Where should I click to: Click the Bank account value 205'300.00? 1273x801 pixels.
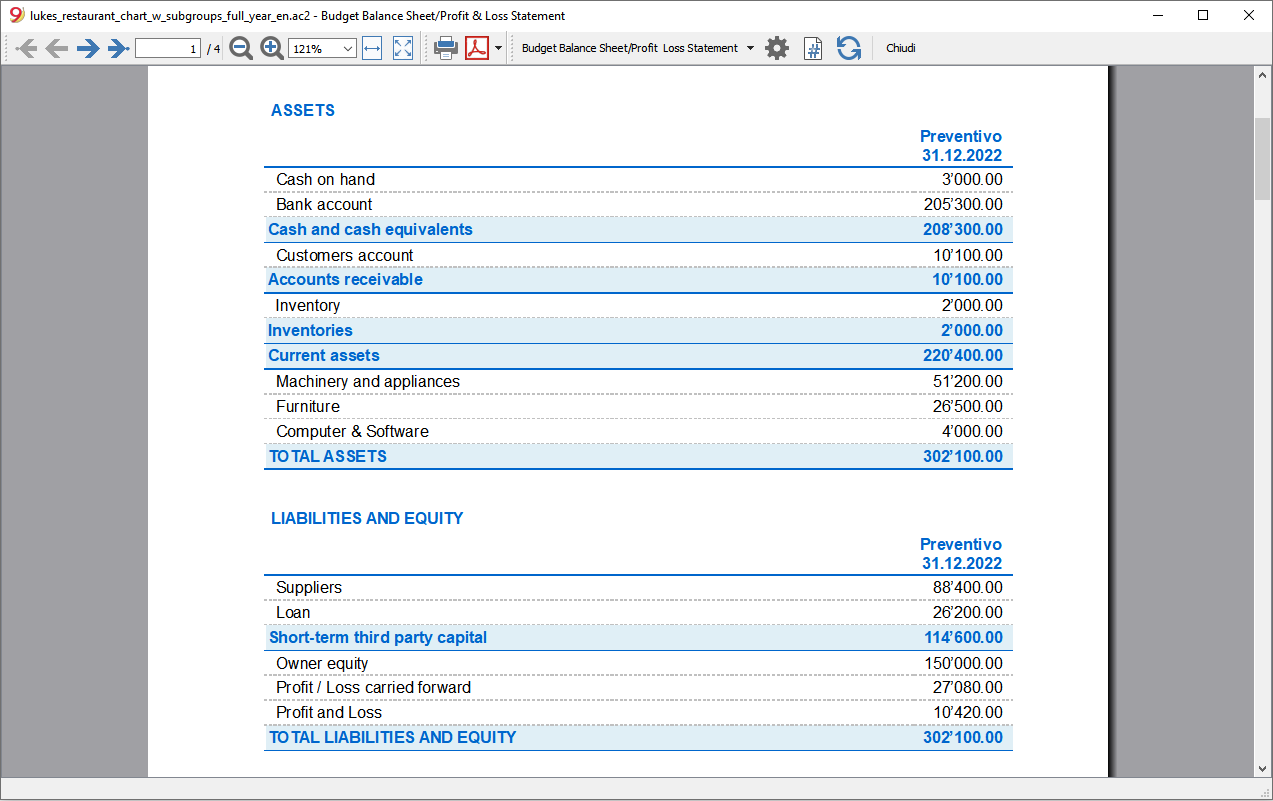[963, 205]
